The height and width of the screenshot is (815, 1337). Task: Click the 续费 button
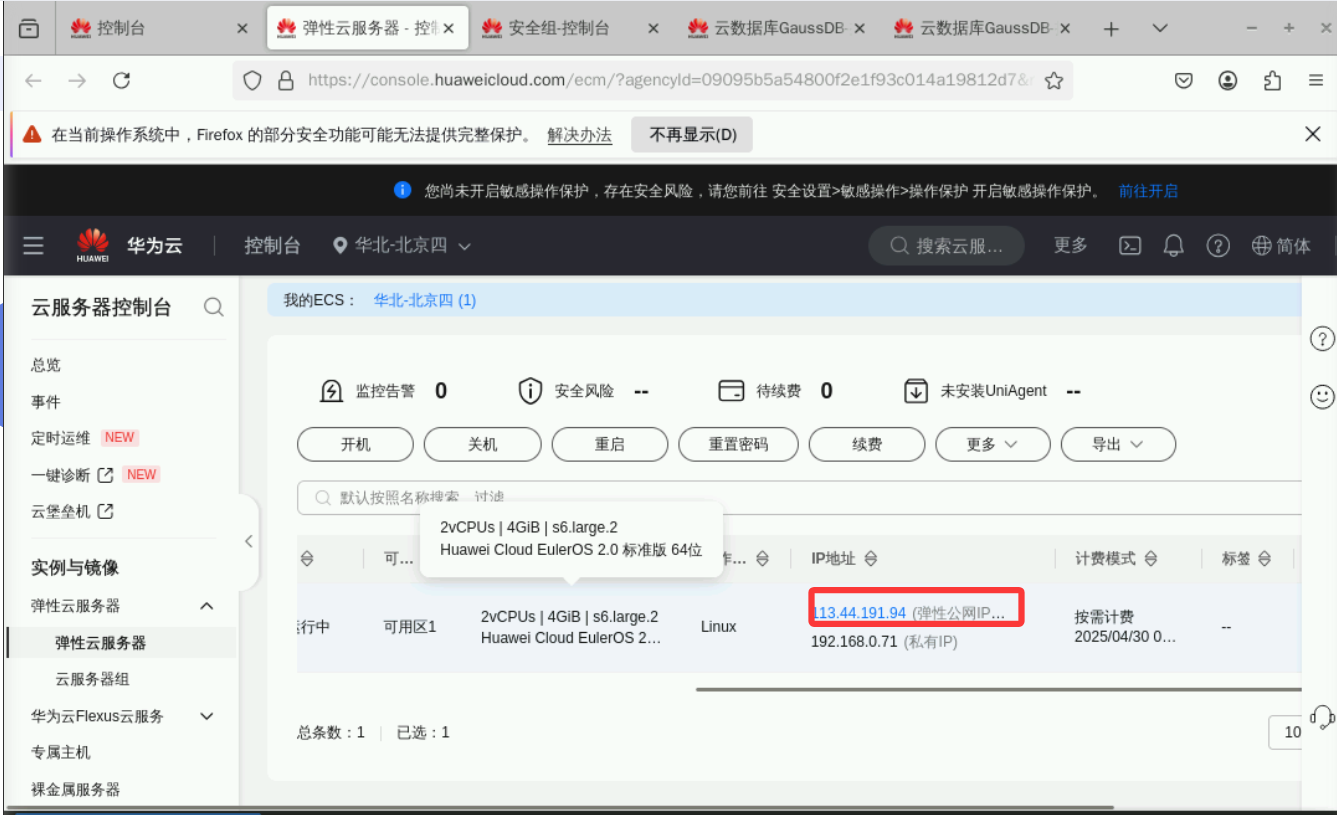[867, 444]
